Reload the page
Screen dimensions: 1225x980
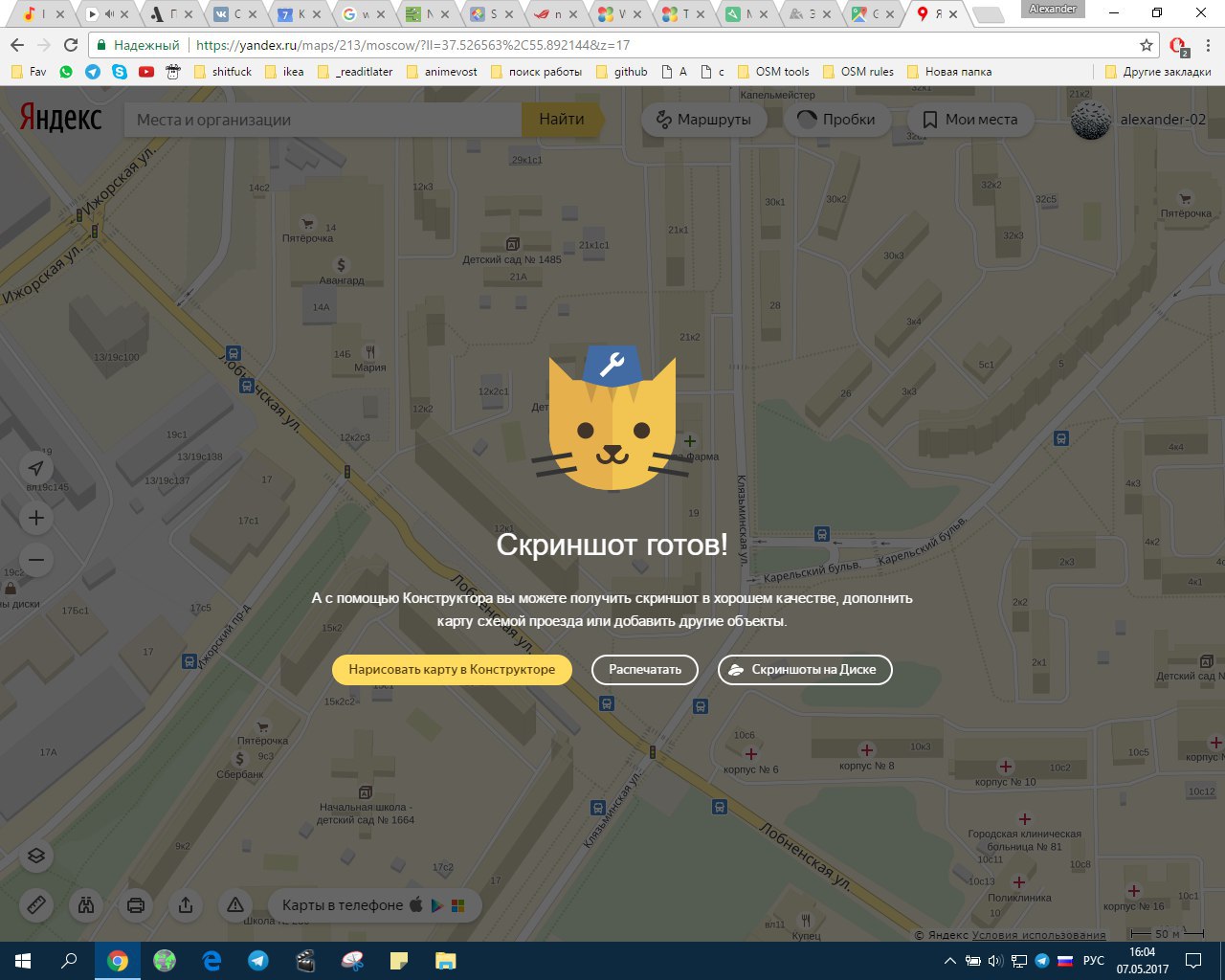tap(71, 45)
